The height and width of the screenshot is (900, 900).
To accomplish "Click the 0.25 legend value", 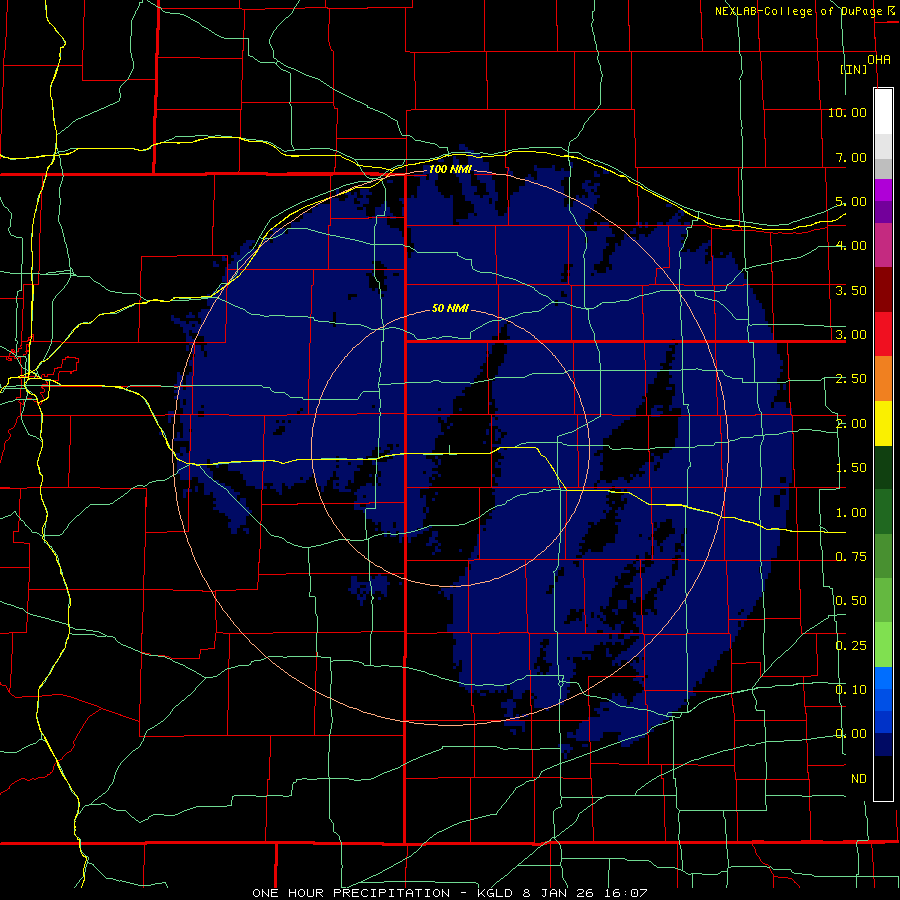I will coord(851,646).
